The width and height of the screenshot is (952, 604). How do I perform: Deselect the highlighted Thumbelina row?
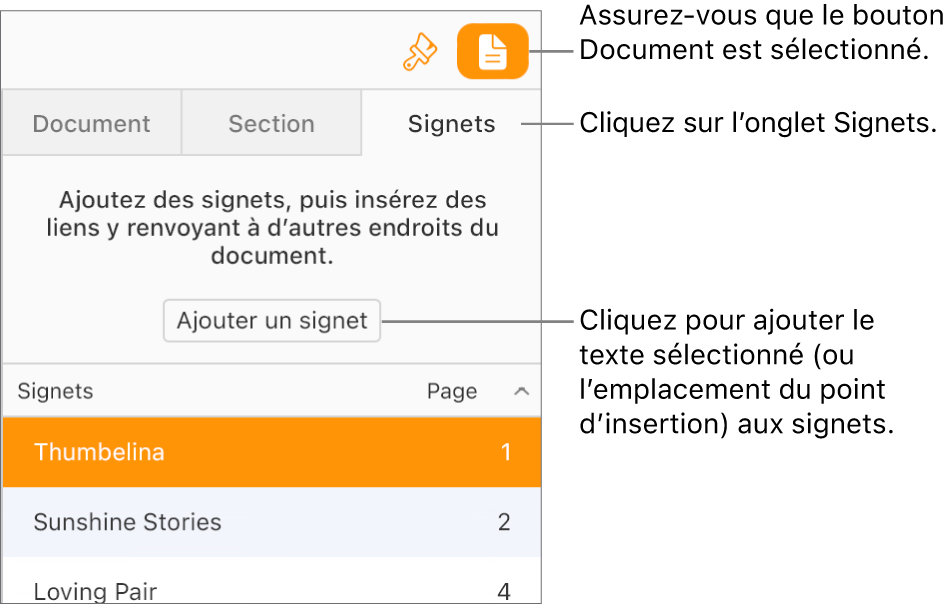coord(99,452)
